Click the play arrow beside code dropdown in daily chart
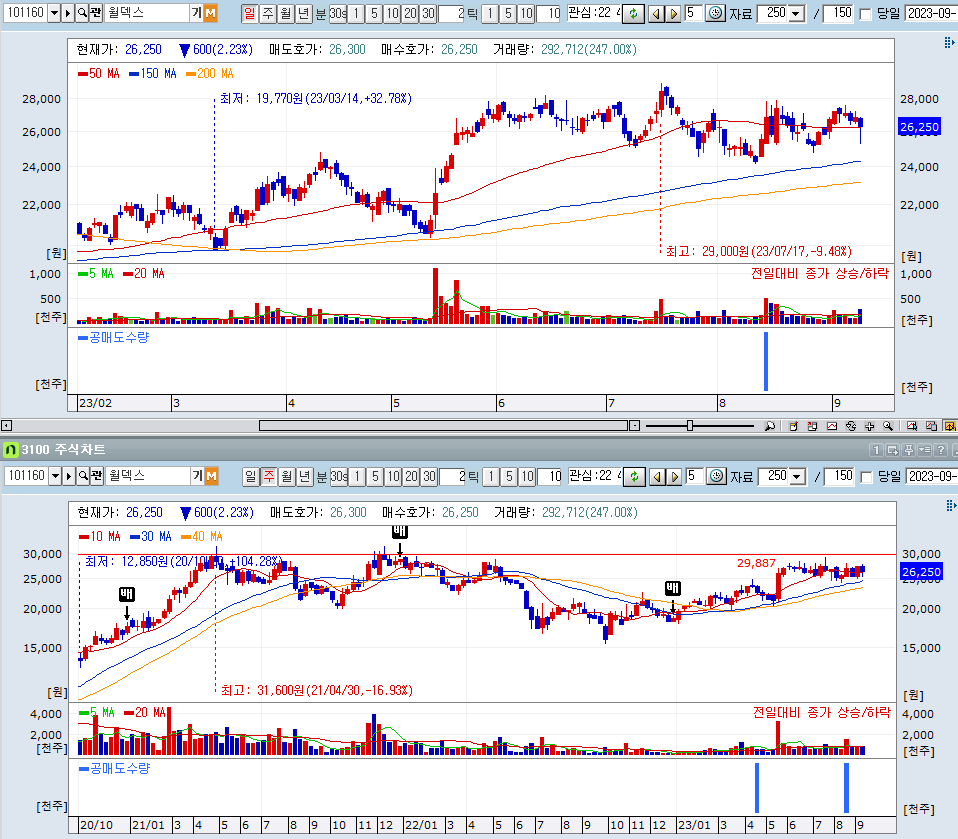The image size is (958, 839). click(68, 13)
